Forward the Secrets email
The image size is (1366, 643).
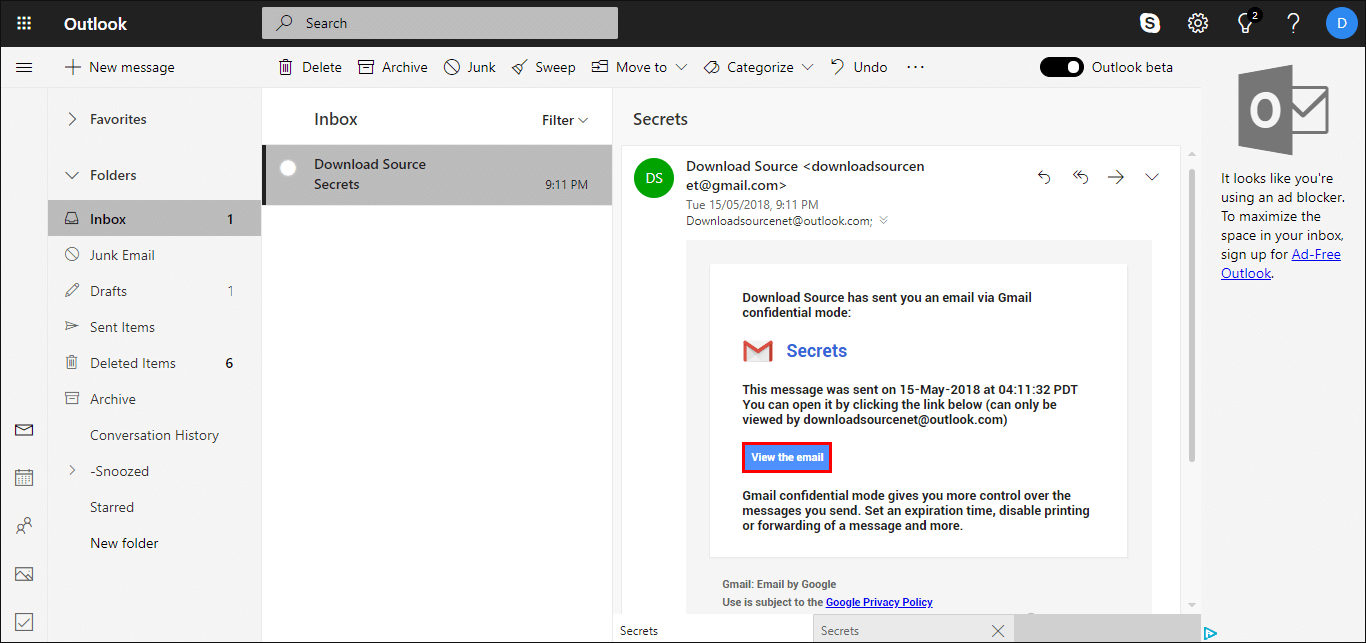(x=1116, y=177)
